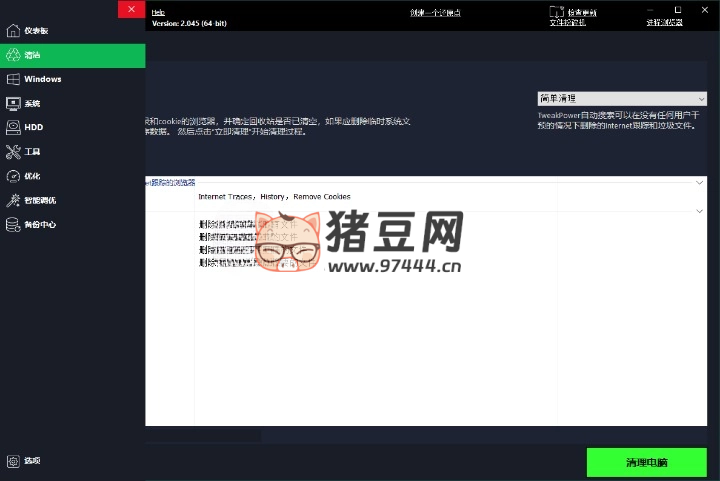The width and height of the screenshot is (720, 481).
Task: Open the 仪表板 dashboard home icon
Action: pyautogui.click(x=13, y=31)
